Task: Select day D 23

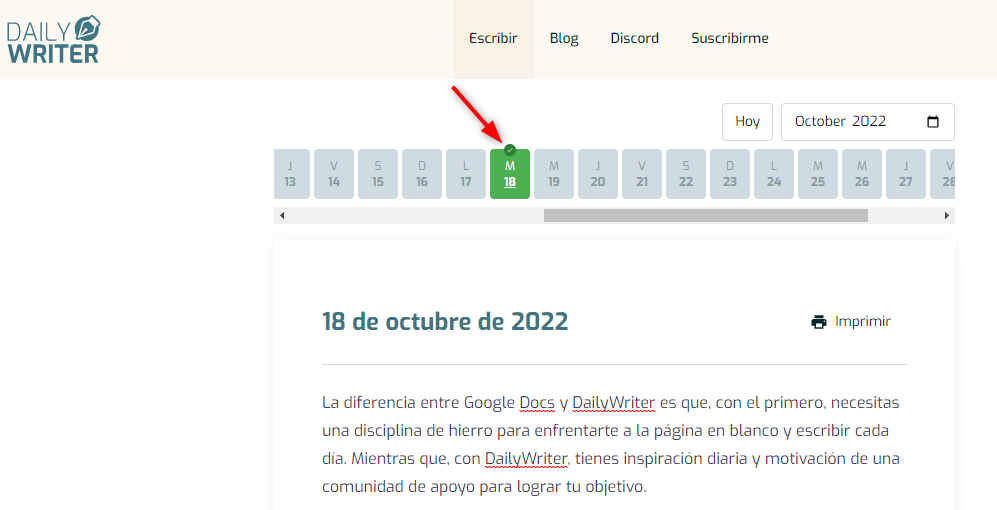Action: coord(730,174)
